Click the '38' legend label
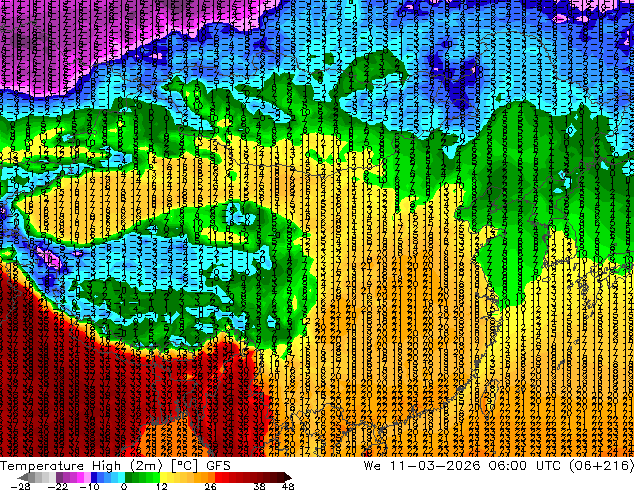 pyautogui.click(x=259, y=486)
